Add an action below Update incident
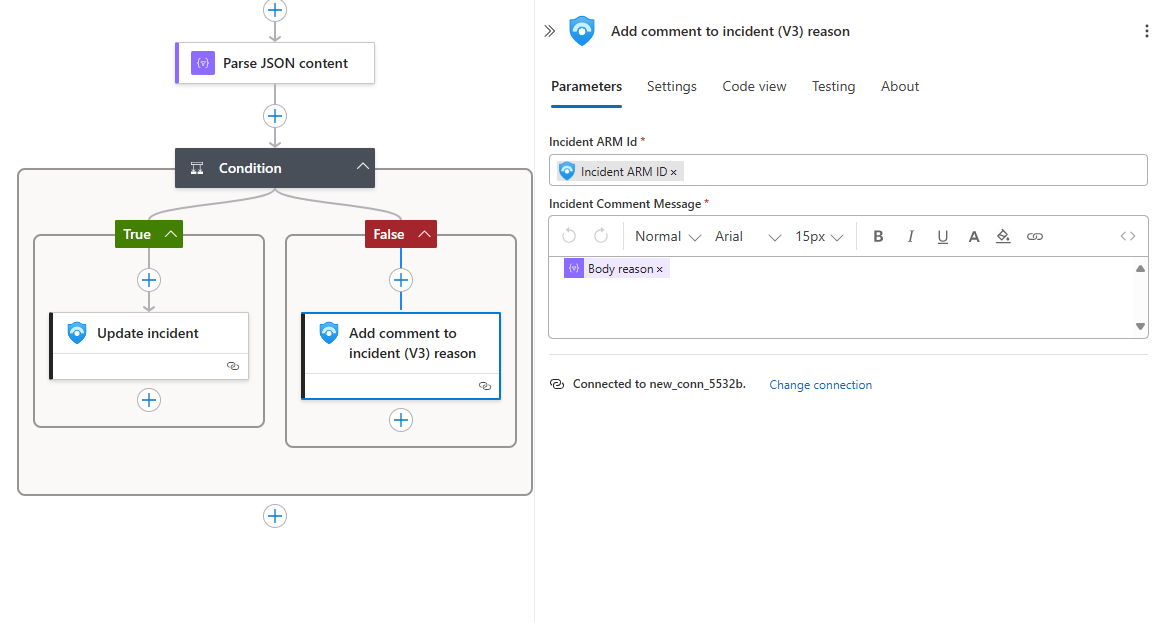The width and height of the screenshot is (1154, 622). coord(149,400)
